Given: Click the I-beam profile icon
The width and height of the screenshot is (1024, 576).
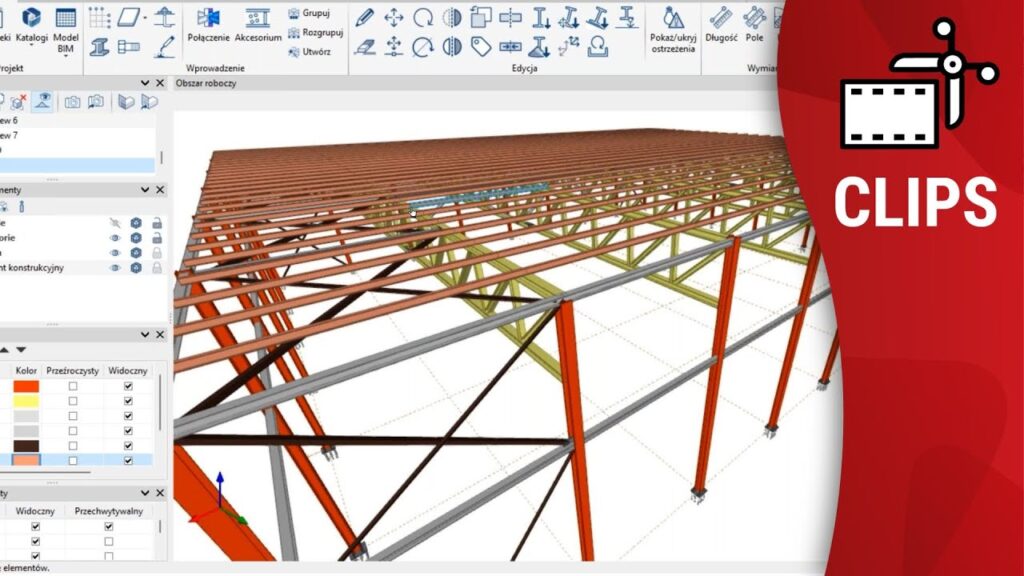Looking at the screenshot, I should [x=100, y=46].
